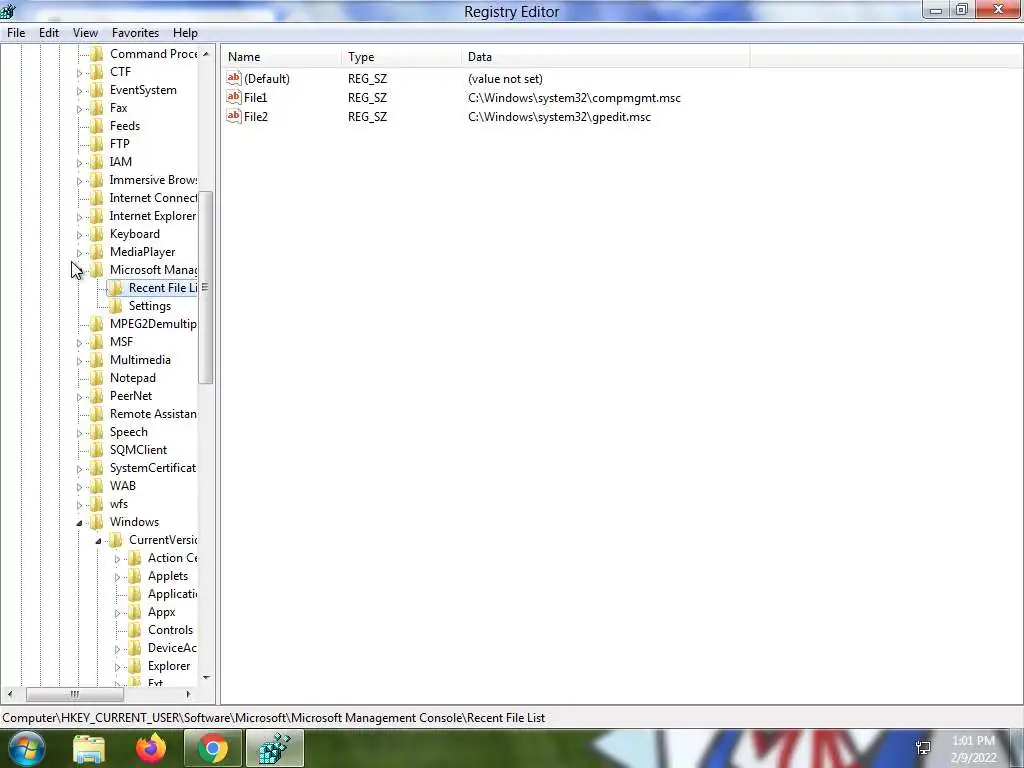This screenshot has height=768, width=1024.
Task: Expand the EventSystem key
Action: pos(79,91)
